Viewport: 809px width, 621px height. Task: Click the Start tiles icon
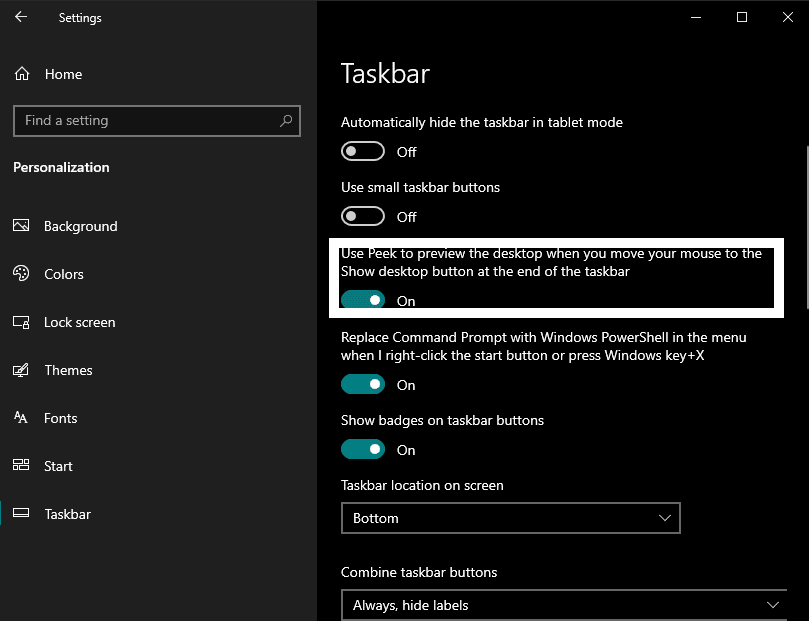pyautogui.click(x=21, y=466)
